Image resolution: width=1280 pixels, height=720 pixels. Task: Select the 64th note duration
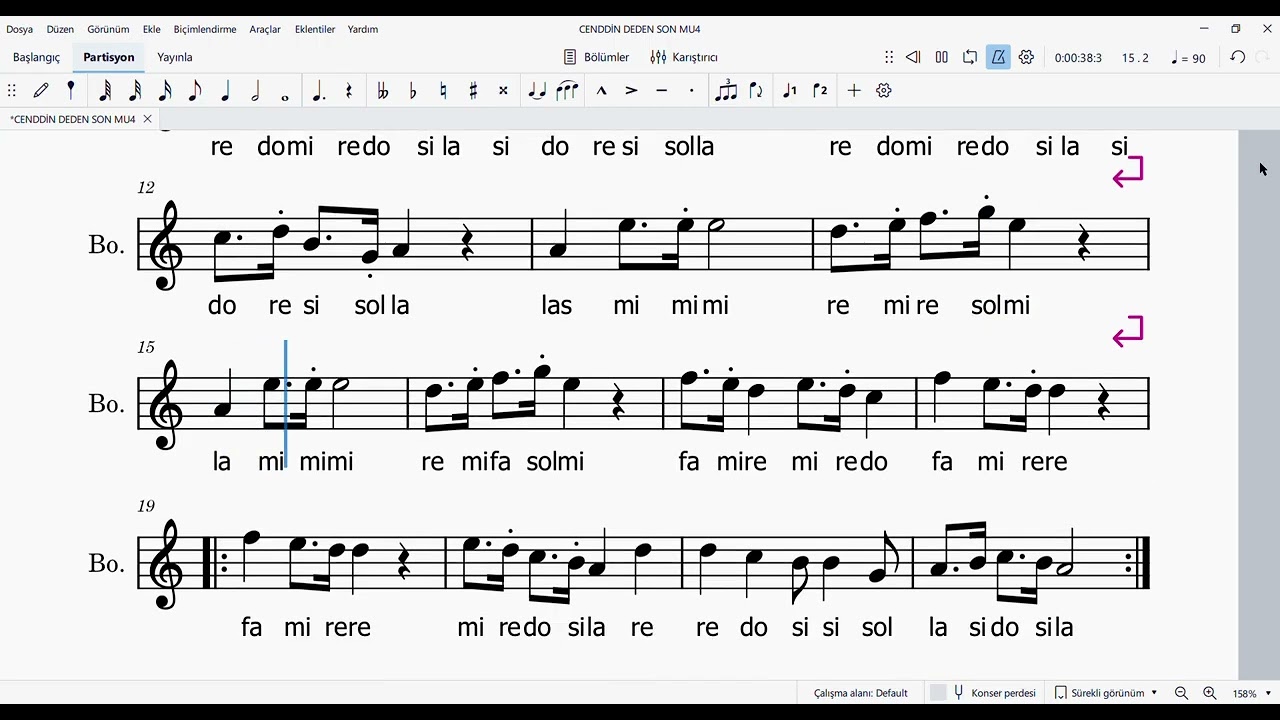coord(105,90)
